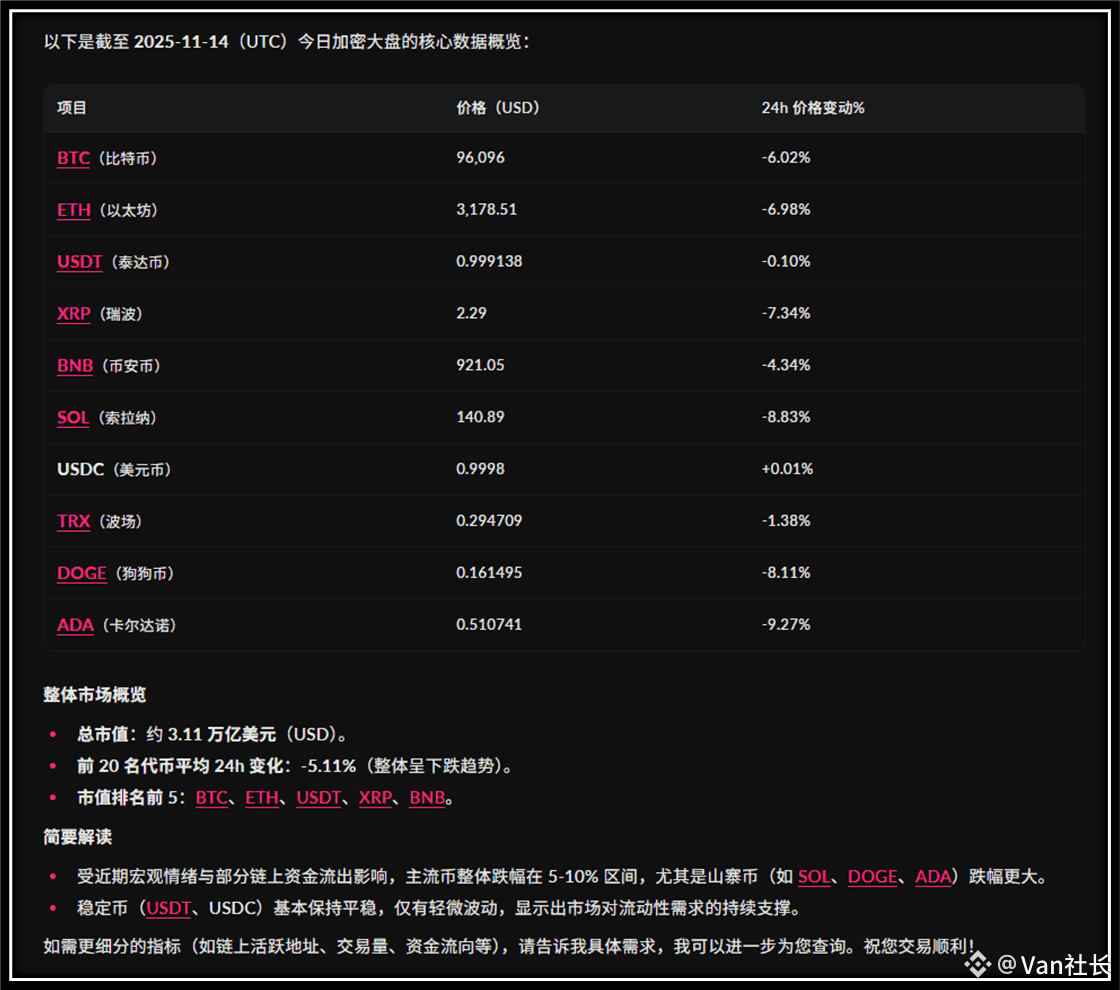Screen dimensions: 1120x990
Task: Select the BTC price 96,096
Action: [481, 157]
